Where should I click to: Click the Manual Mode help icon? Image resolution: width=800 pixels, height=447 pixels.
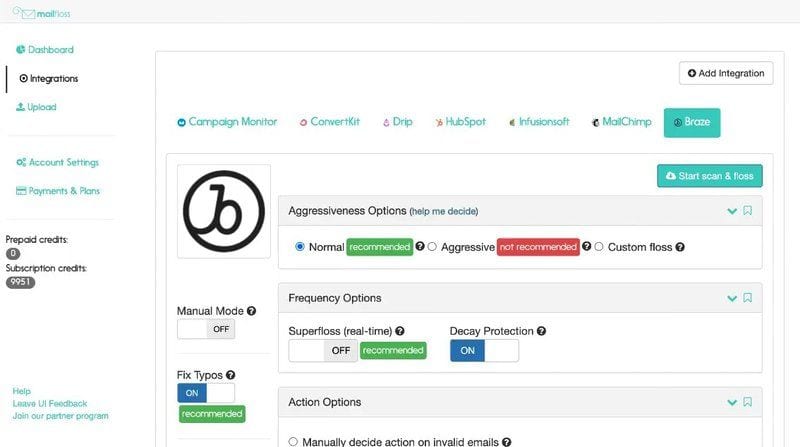[252, 310]
